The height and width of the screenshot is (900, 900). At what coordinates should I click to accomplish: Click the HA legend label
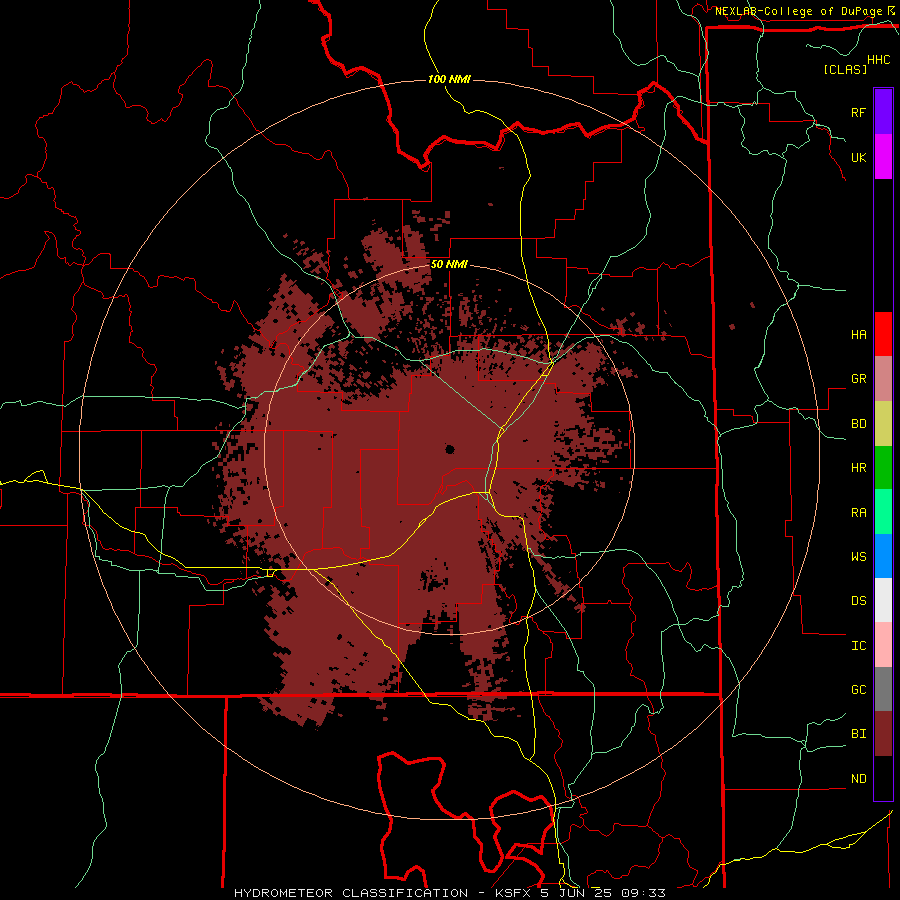coord(859,335)
